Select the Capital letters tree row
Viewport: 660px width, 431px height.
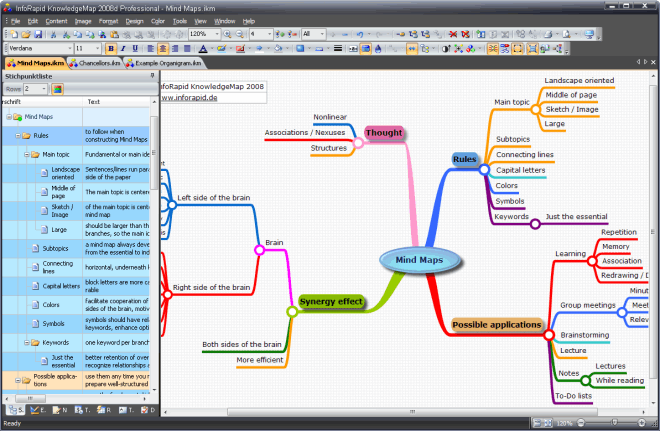tap(76, 286)
